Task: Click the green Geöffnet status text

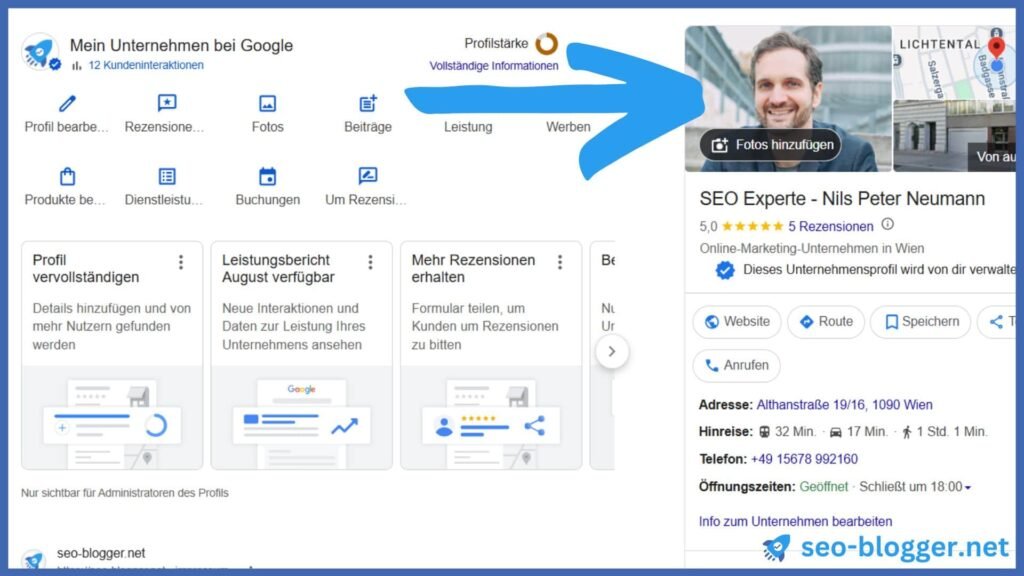Action: (x=824, y=487)
